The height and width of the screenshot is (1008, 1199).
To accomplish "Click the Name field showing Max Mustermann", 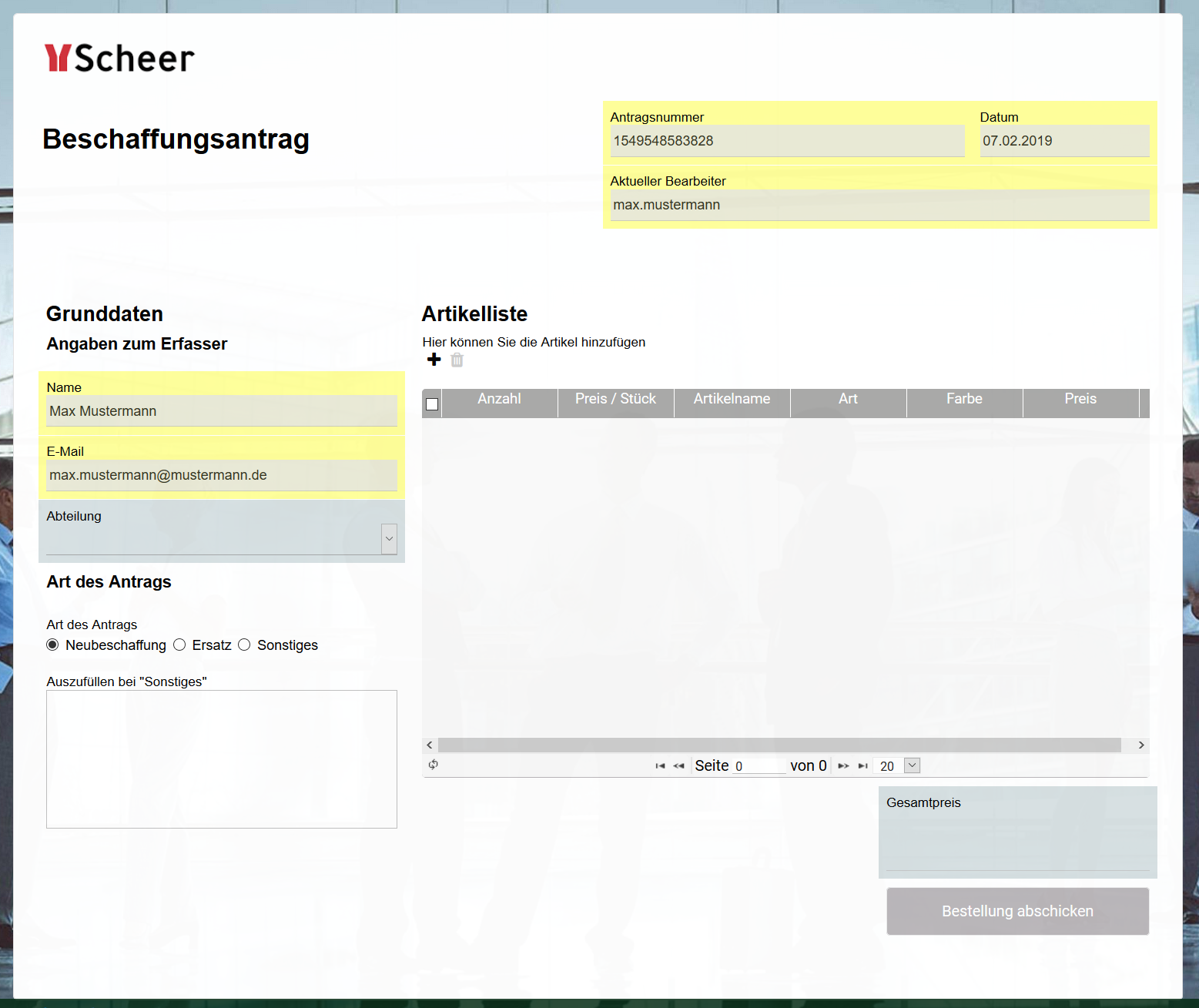I will click(x=222, y=411).
